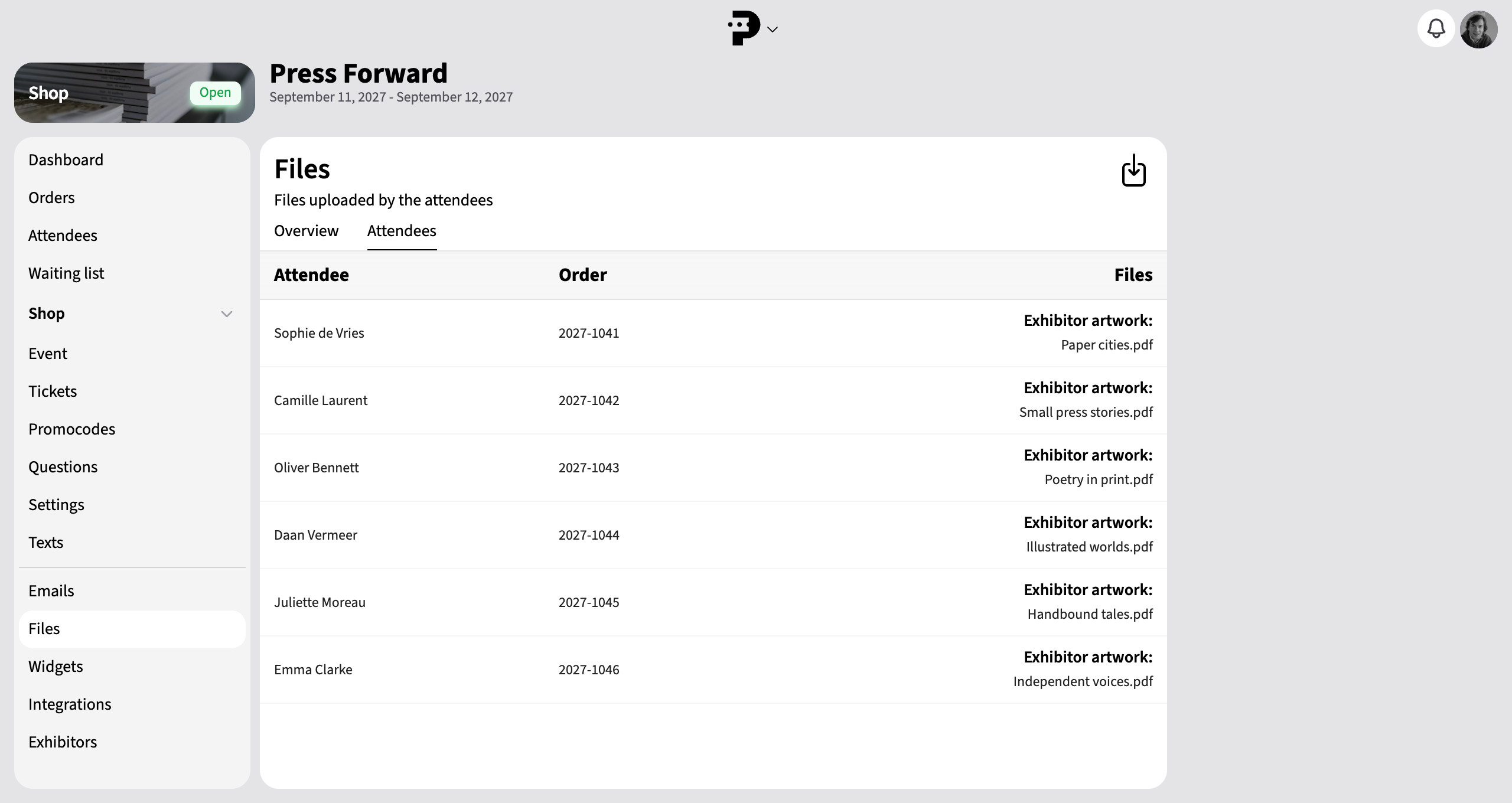Click order number 2027-1046

589,670
